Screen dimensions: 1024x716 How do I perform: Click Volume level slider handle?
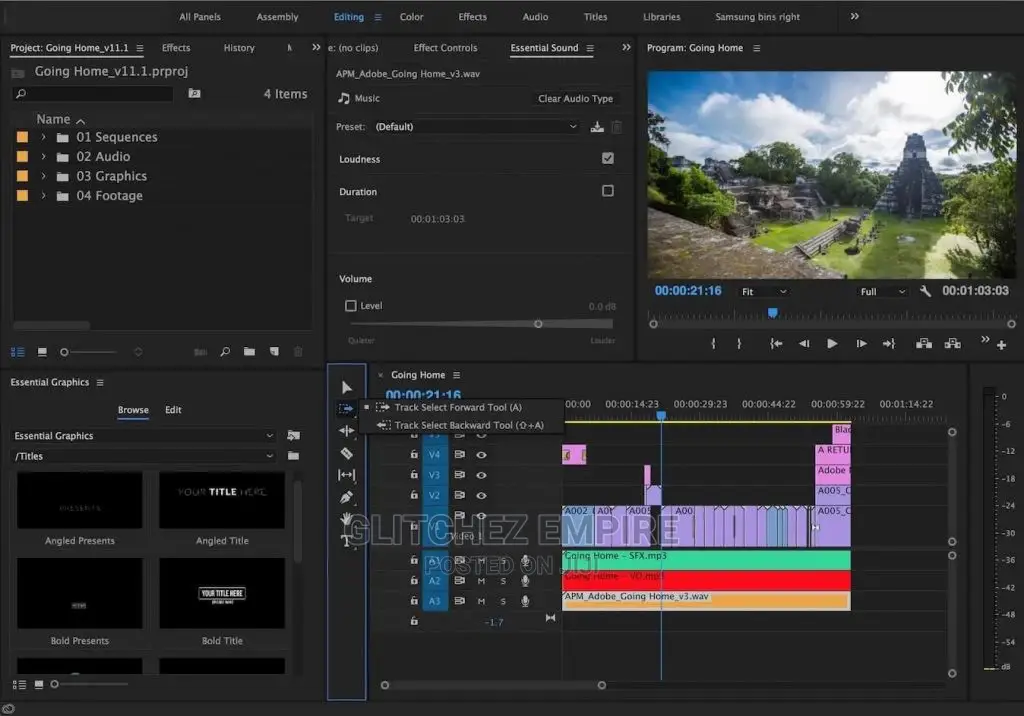(538, 324)
